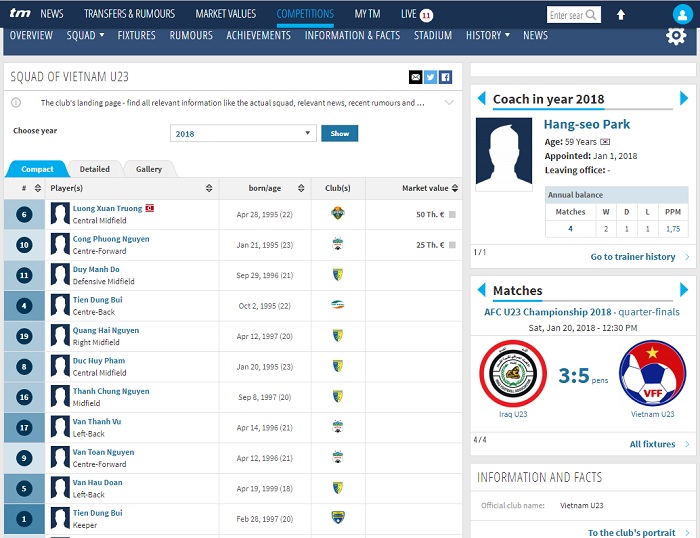
Task: Click the Transfermarkt logo
Action: [18, 14]
